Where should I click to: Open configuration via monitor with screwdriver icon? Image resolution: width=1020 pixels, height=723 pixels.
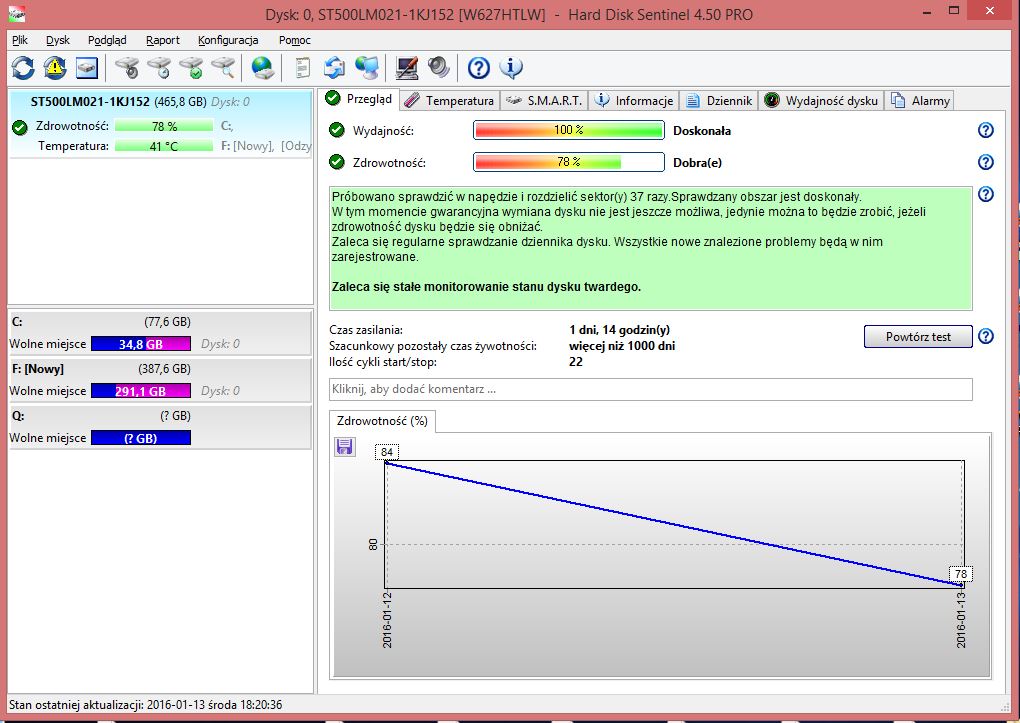point(407,68)
